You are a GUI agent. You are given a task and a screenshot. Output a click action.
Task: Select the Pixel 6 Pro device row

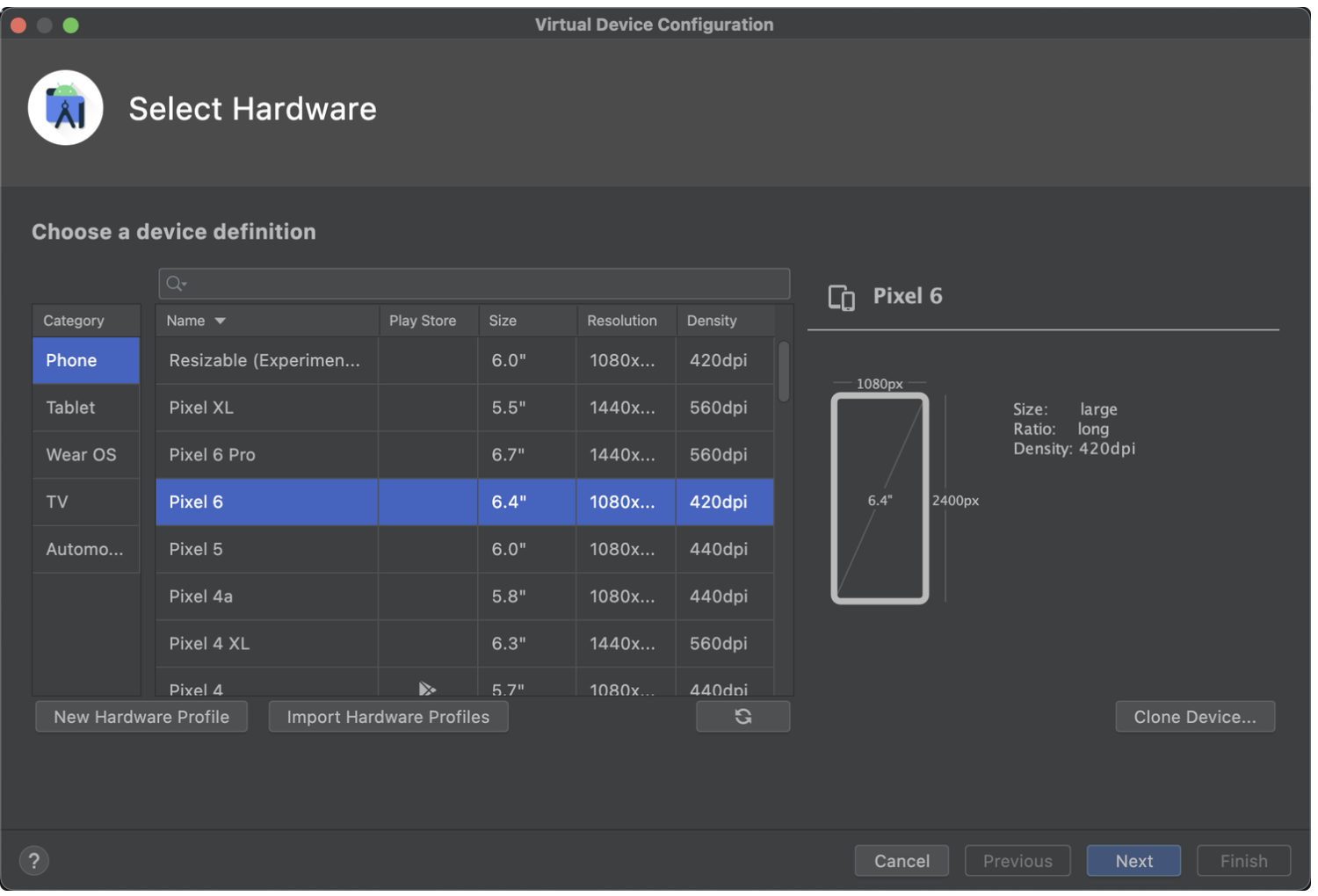coord(465,455)
